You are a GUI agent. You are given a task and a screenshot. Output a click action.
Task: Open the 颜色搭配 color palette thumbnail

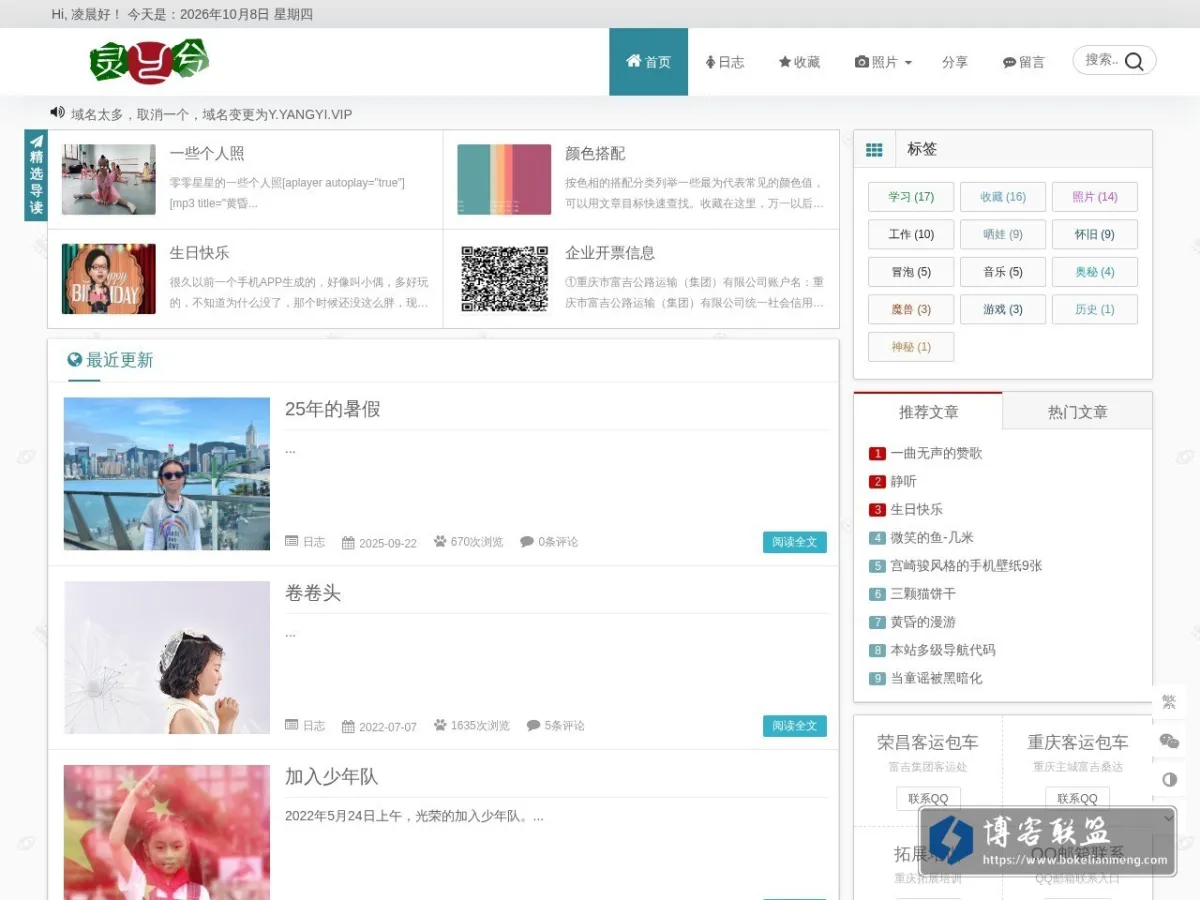tap(504, 179)
